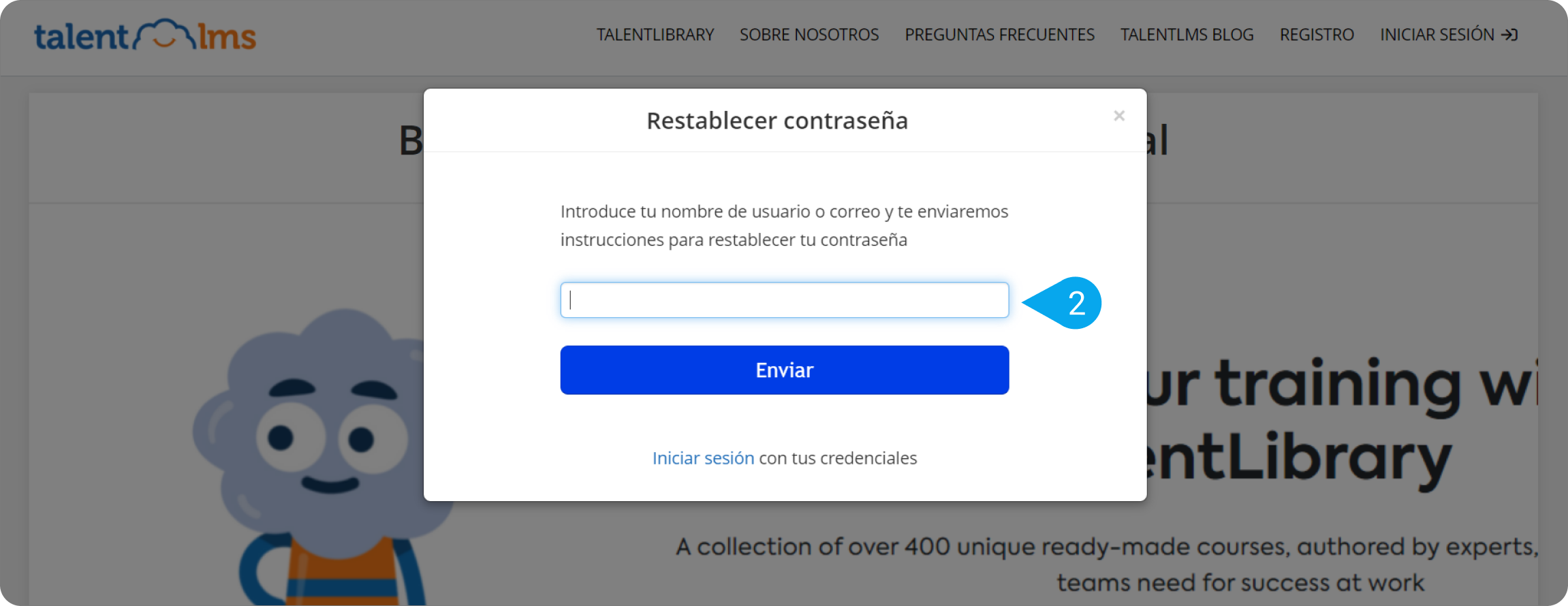Open the SOBRE NOSOTROS page
Viewport: 1568px width, 606px height.
(809, 35)
